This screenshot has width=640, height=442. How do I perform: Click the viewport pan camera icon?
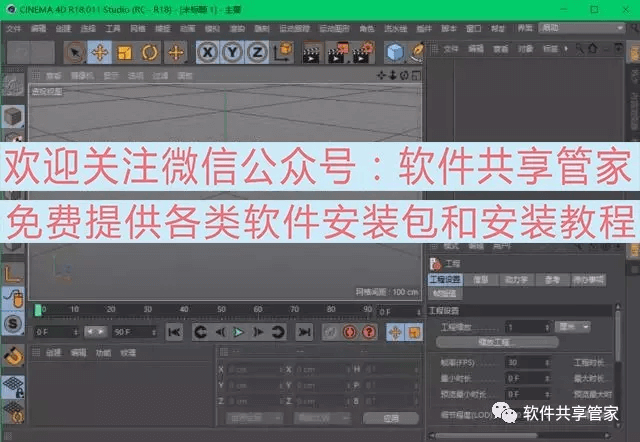381,75
